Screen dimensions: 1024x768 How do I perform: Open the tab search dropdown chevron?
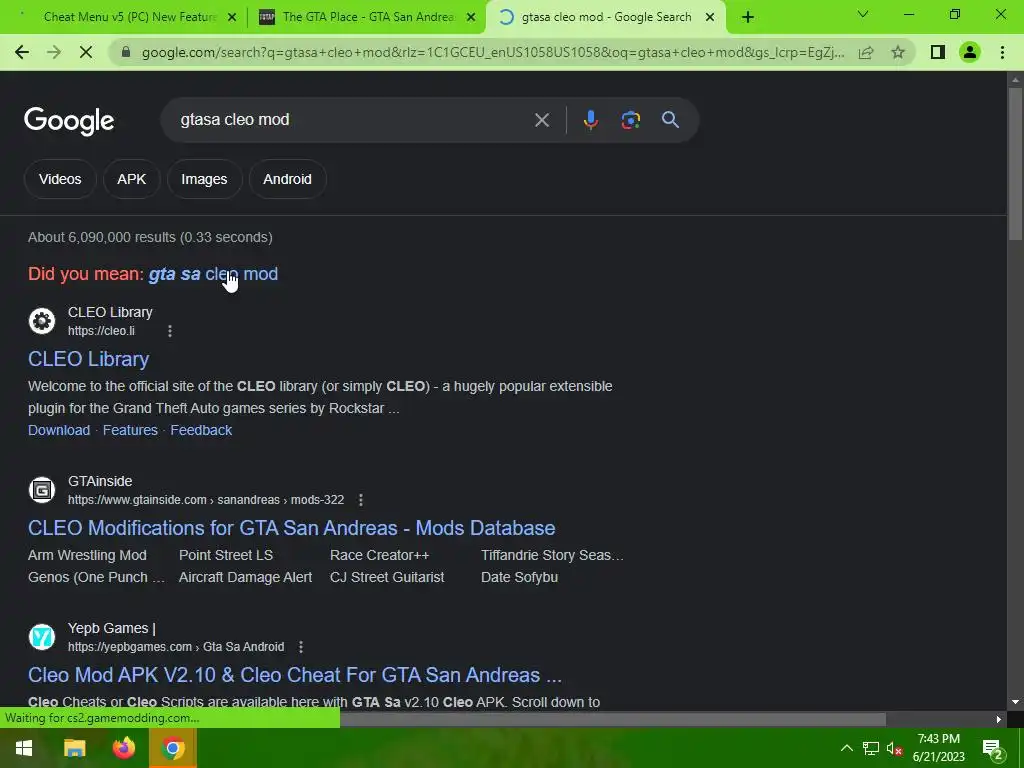click(x=863, y=14)
